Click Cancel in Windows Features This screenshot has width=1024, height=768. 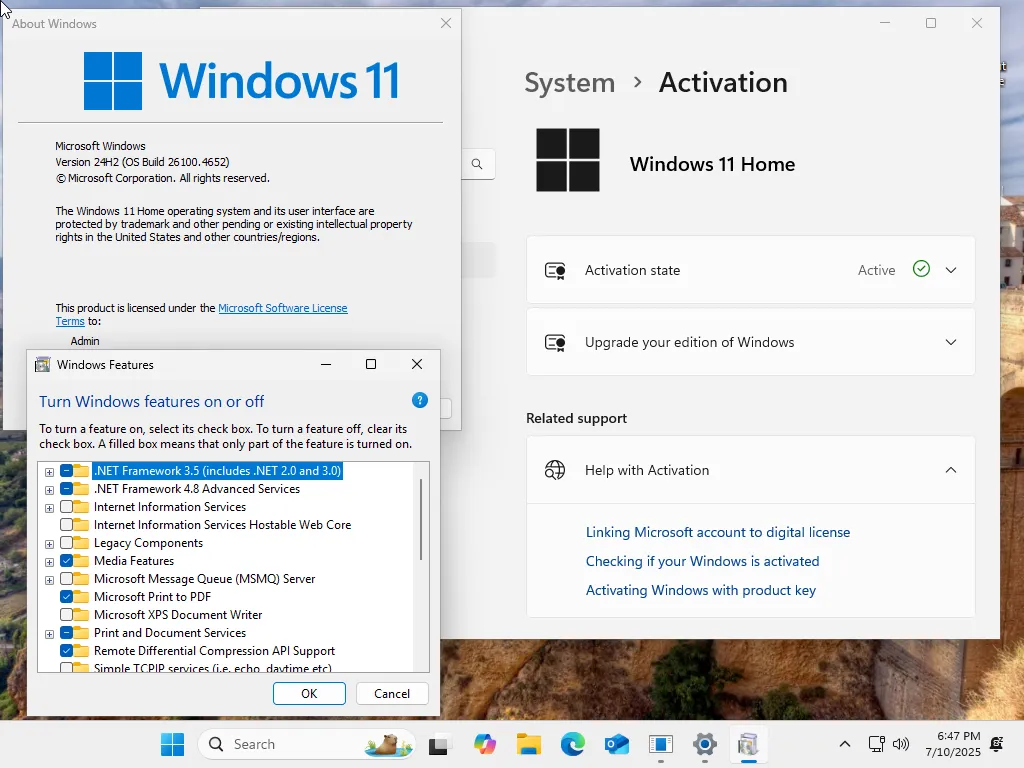(392, 694)
